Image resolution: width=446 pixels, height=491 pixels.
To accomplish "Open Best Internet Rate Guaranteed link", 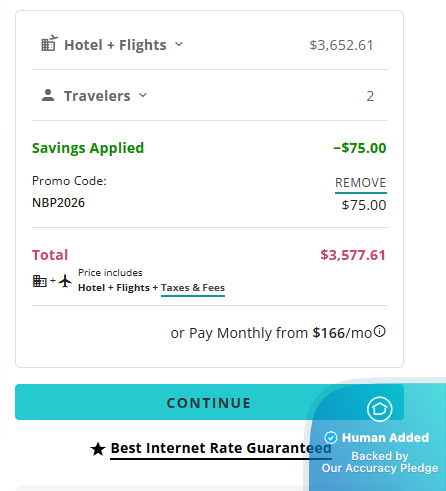I will [x=221, y=449].
